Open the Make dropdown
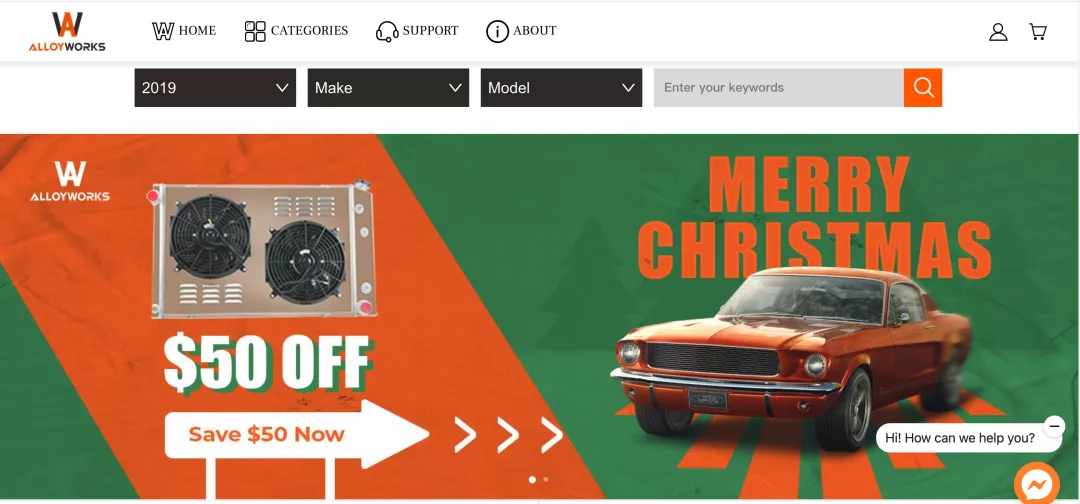Image resolution: width=1080 pixels, height=504 pixels. click(x=388, y=87)
